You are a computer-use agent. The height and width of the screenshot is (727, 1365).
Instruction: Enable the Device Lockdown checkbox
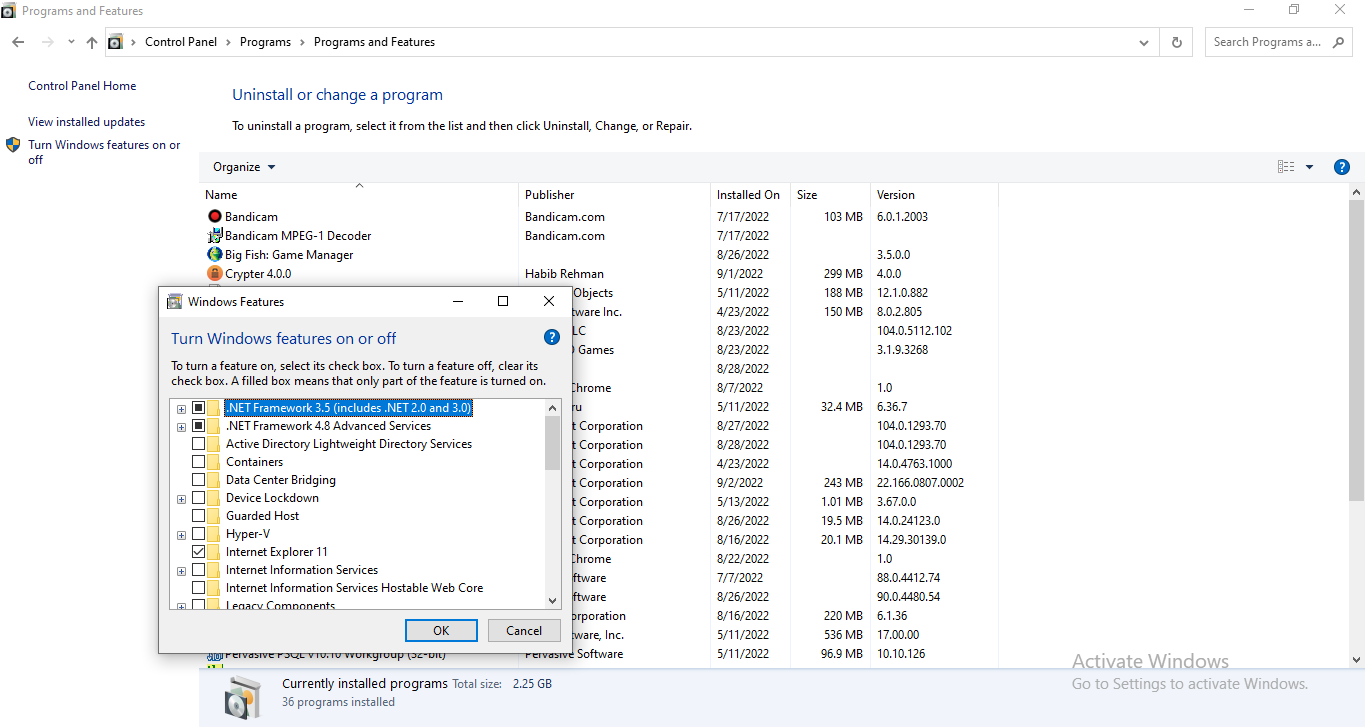coord(198,498)
